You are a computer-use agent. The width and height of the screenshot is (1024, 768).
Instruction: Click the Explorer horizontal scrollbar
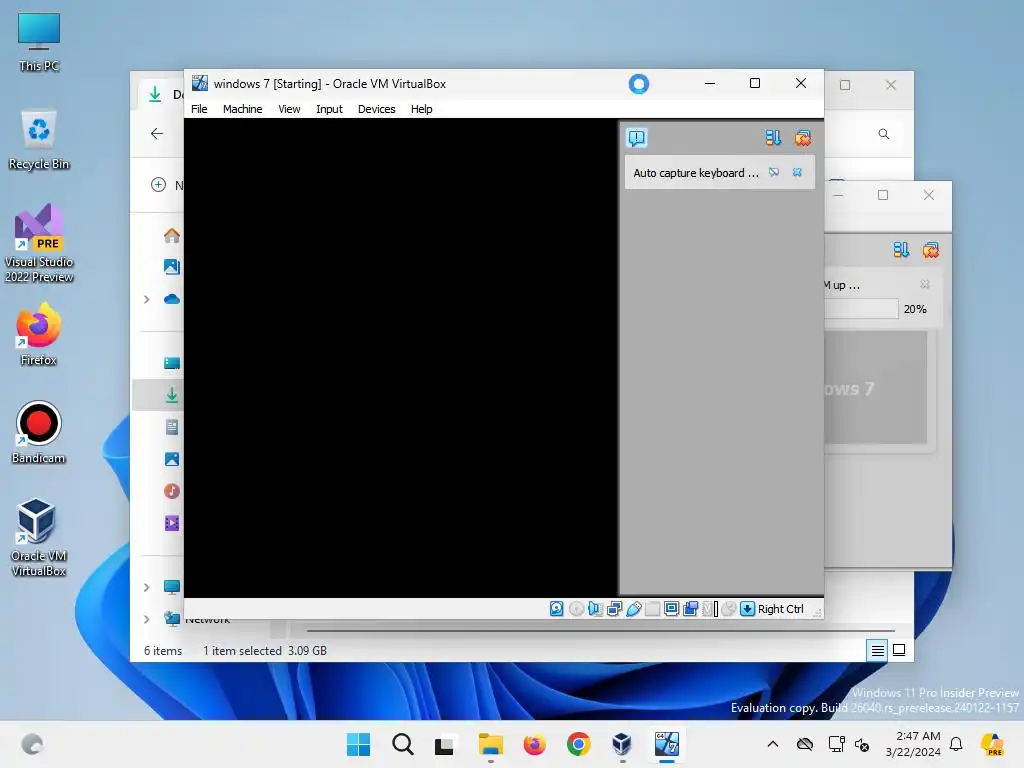click(x=600, y=631)
